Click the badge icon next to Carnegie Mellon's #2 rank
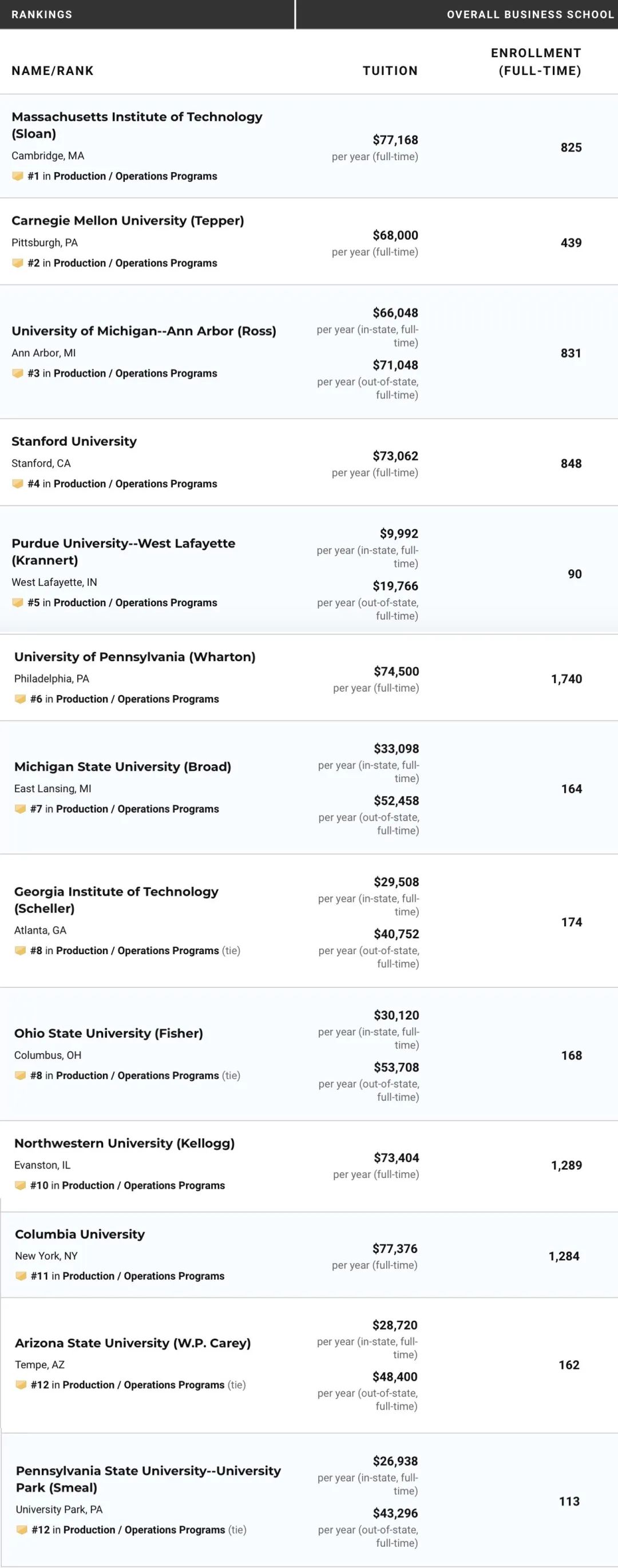Screen dimensions: 618x1568 (x=18, y=263)
